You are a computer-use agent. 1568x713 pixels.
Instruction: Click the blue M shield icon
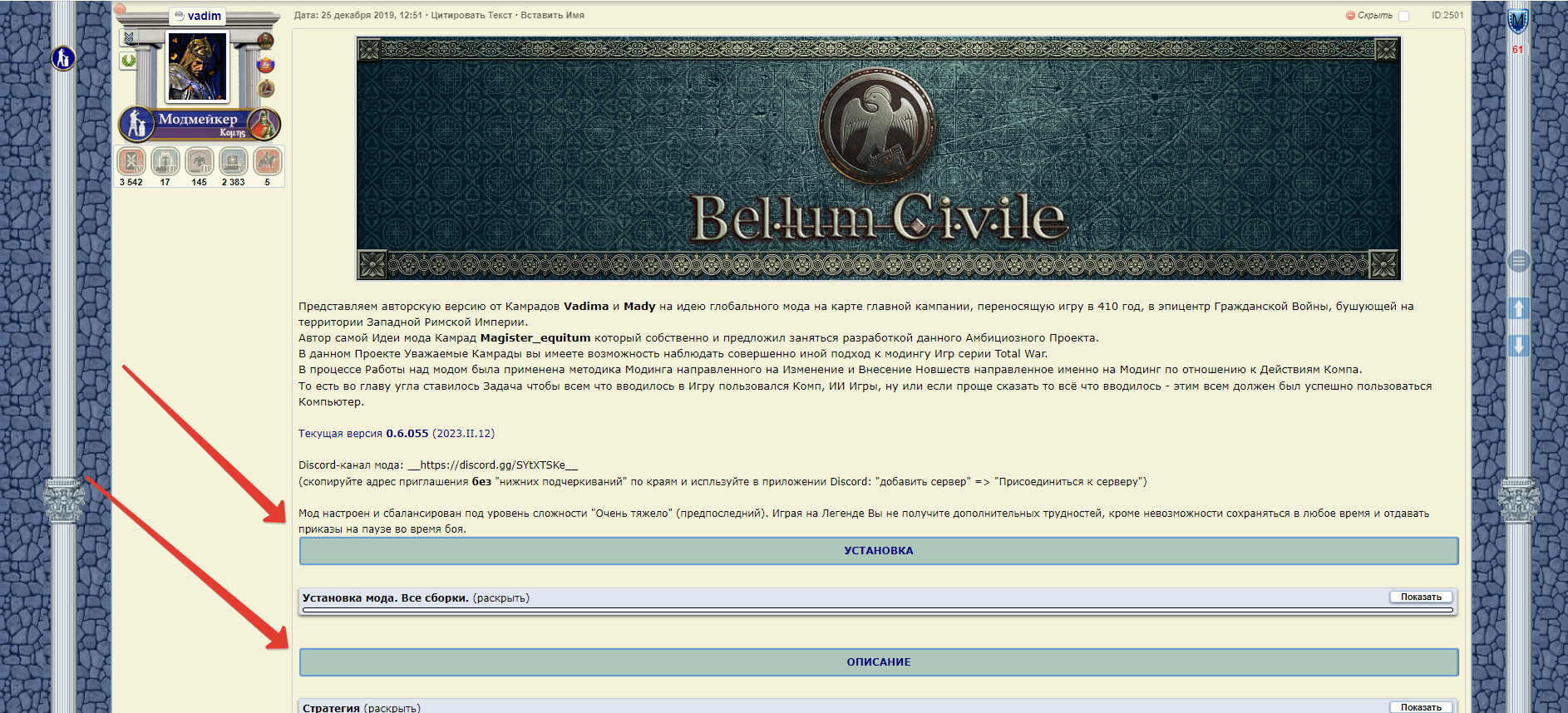(x=1518, y=21)
